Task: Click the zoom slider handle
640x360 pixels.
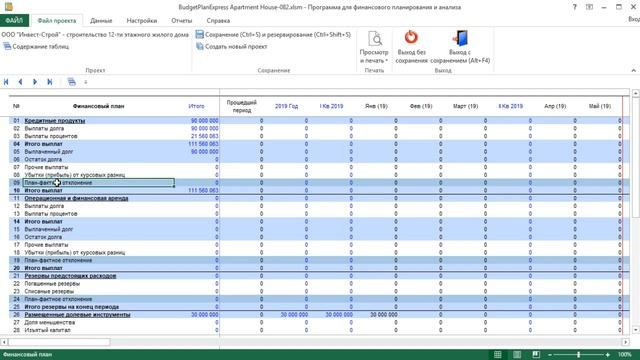Action: click(x=578, y=355)
